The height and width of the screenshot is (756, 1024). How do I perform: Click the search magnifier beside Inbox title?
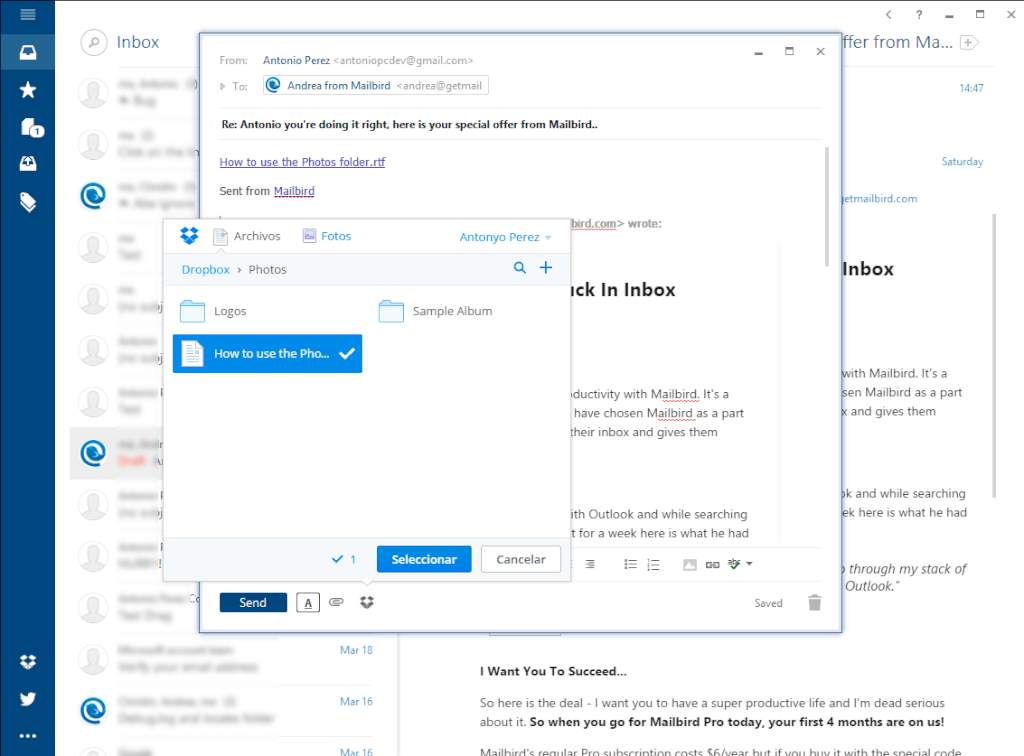click(93, 42)
